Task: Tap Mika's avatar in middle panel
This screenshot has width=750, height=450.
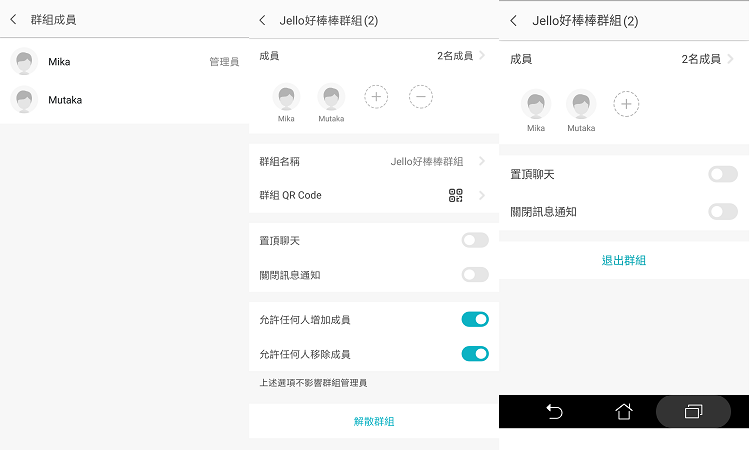Action: pos(287,97)
